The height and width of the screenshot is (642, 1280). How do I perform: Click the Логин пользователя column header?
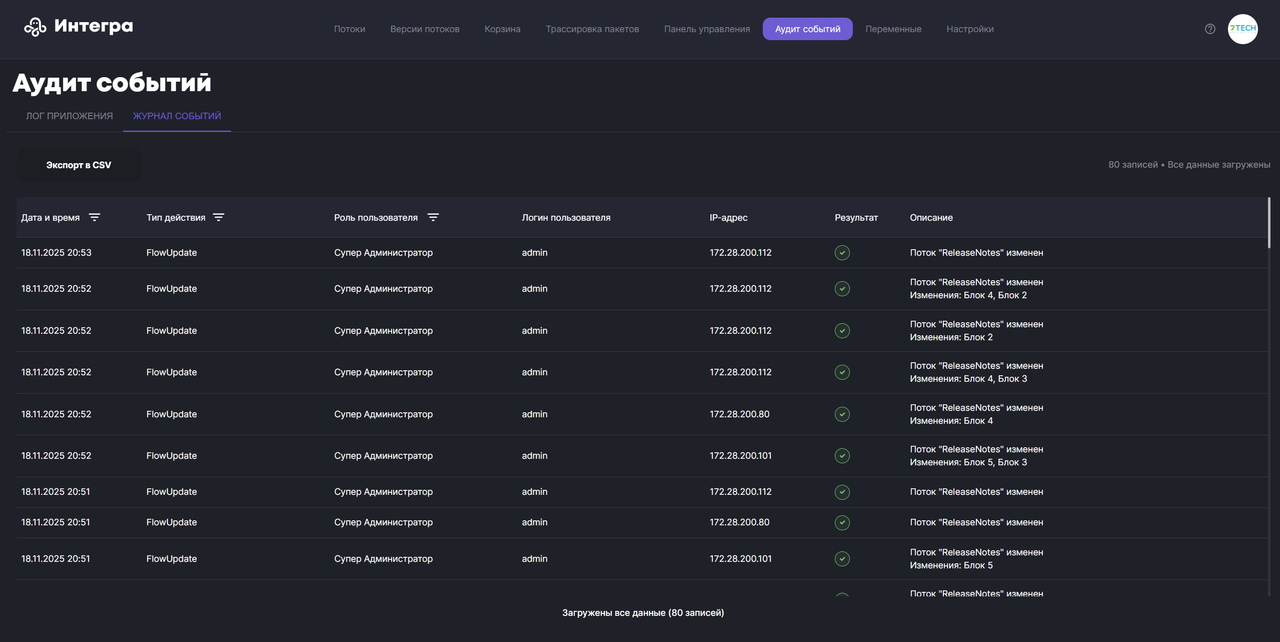click(566, 218)
